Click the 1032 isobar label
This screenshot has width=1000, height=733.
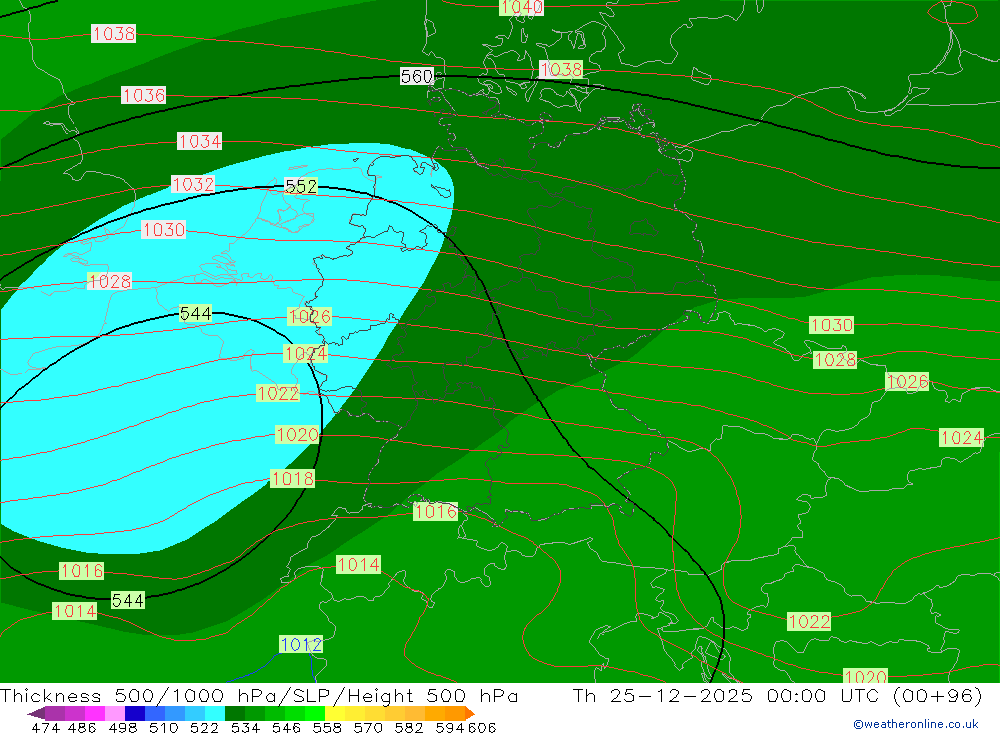(x=193, y=184)
